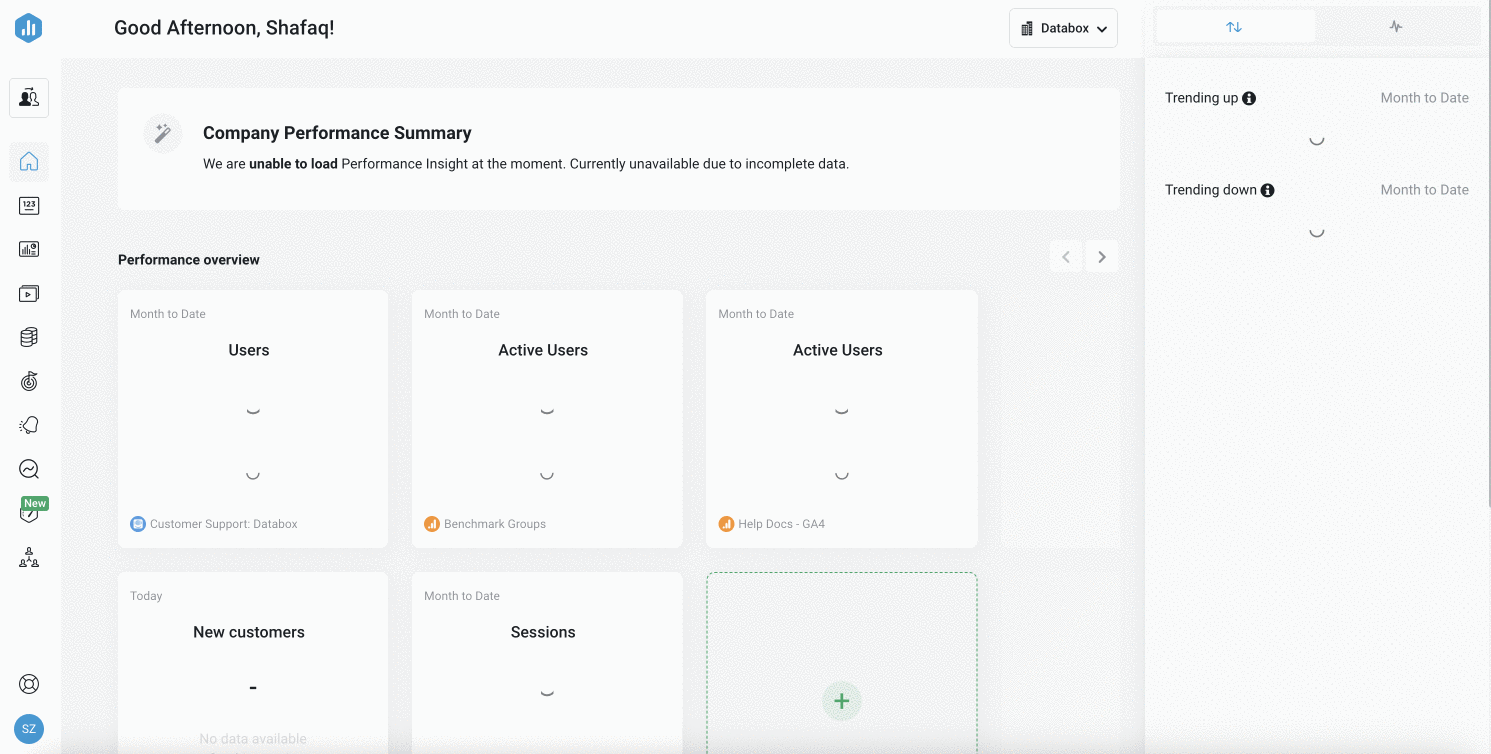Open Benchmarks shield icon marked New

(x=29, y=514)
